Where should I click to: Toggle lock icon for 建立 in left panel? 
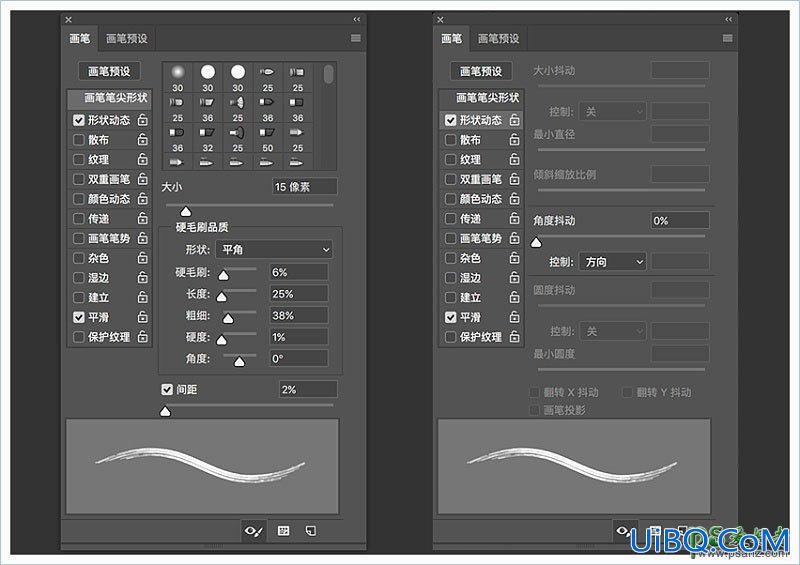point(143,297)
